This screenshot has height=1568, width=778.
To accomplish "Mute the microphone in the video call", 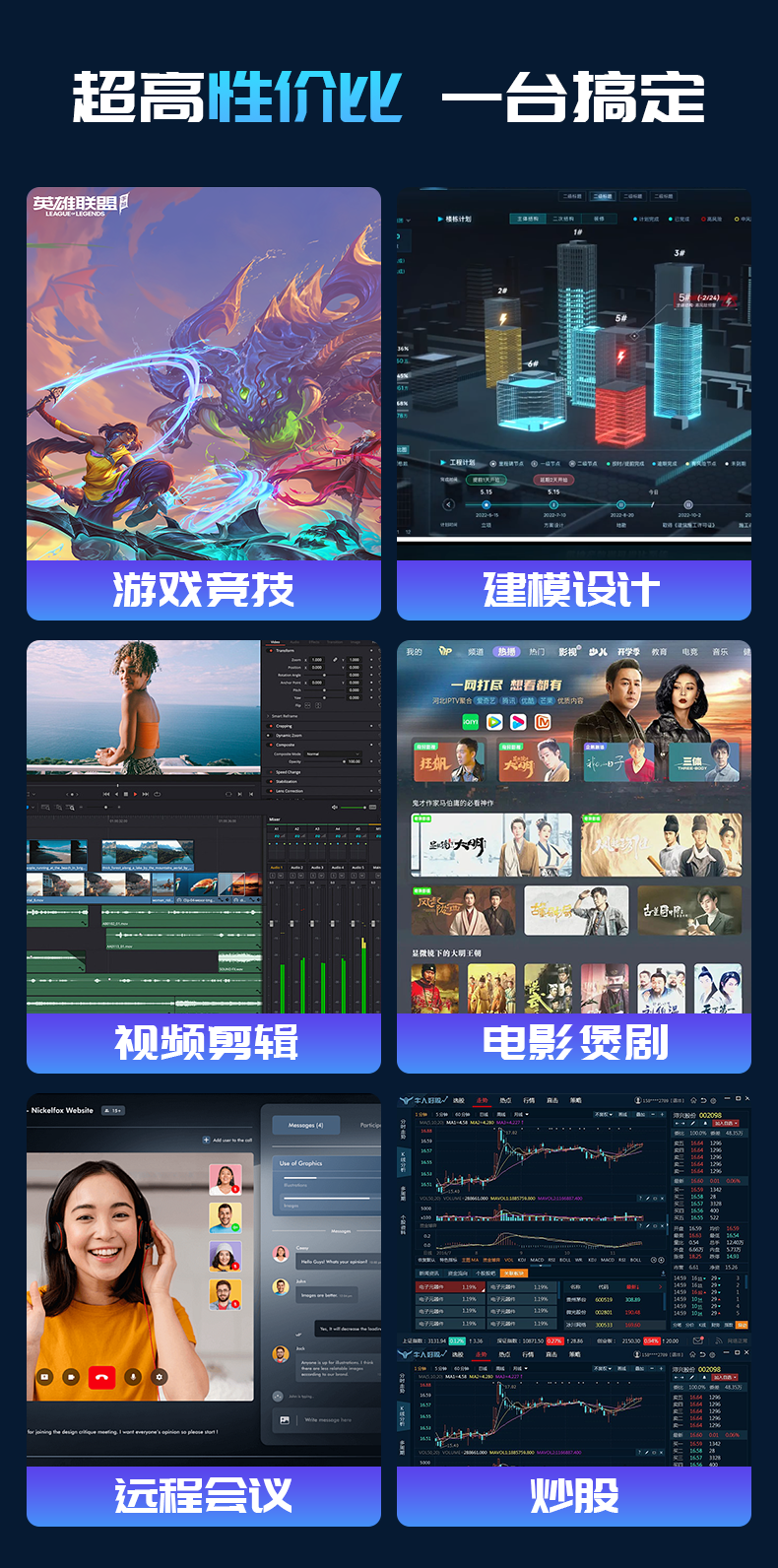I will point(132,1377).
